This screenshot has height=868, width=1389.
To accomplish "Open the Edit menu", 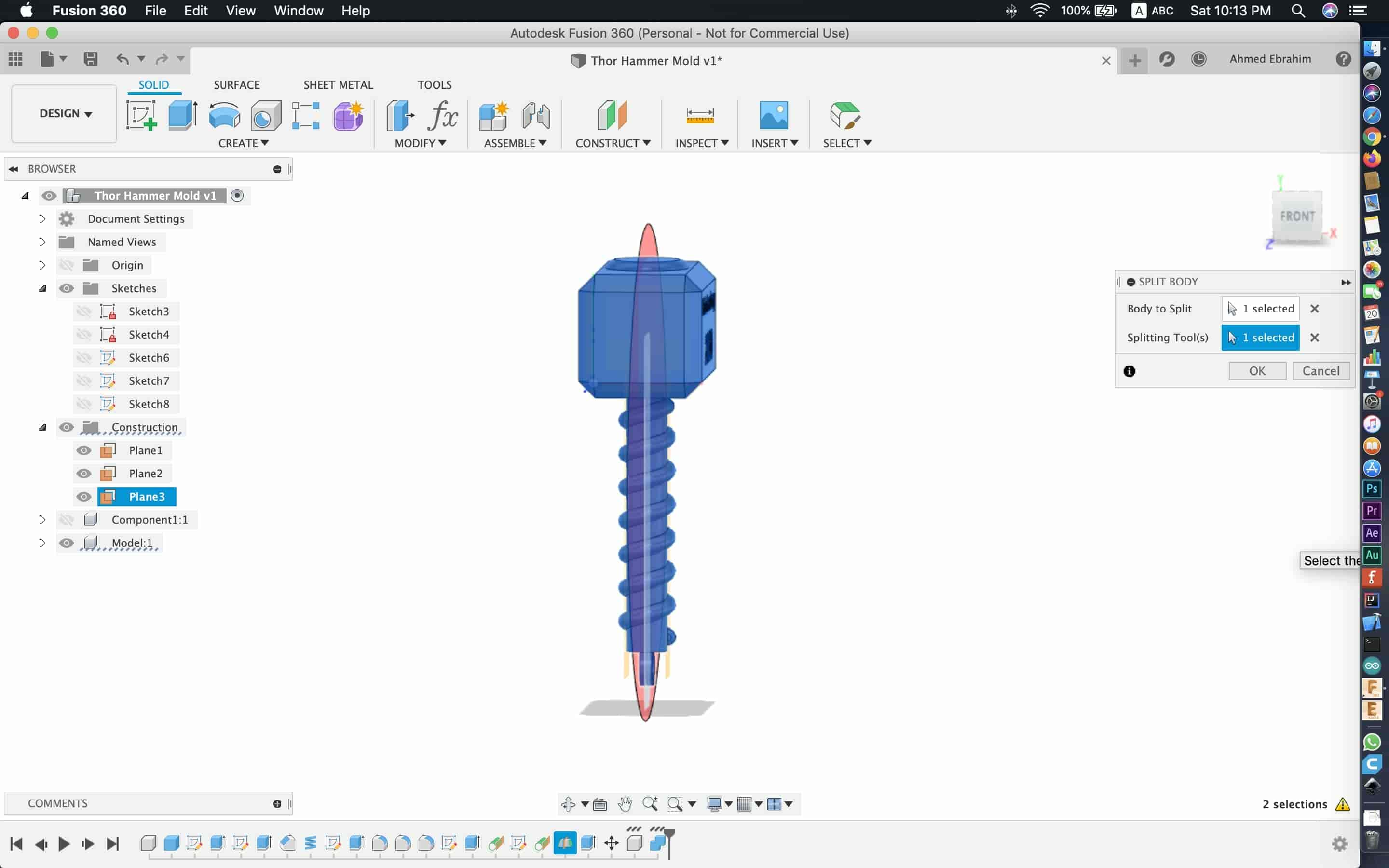I will (196, 11).
